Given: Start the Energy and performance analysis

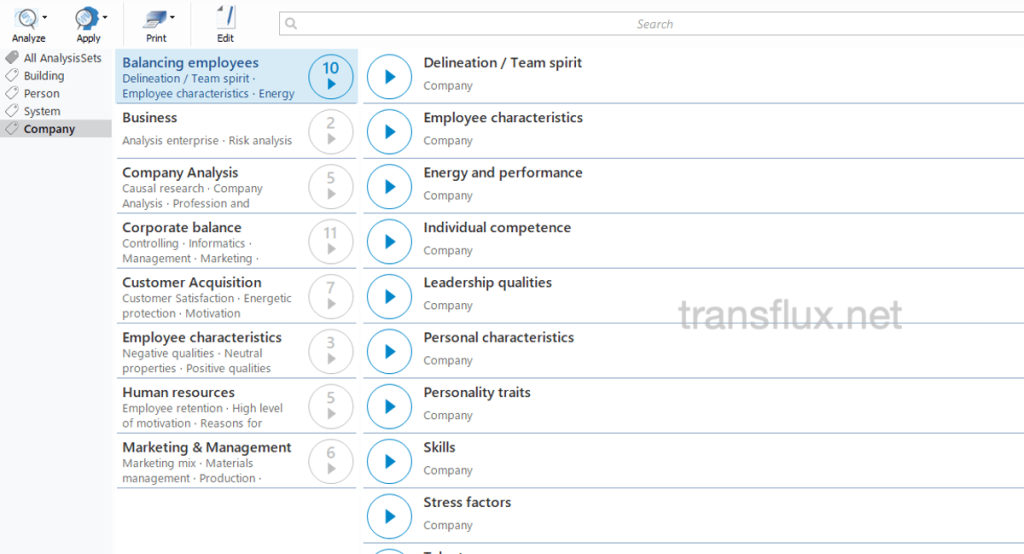Looking at the screenshot, I should (389, 186).
